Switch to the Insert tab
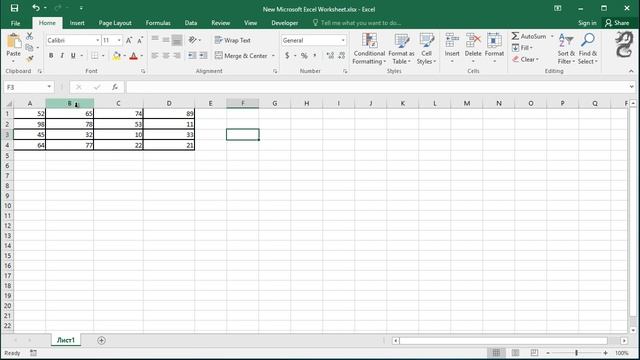Viewport: 640px width, 360px height. [77, 23]
